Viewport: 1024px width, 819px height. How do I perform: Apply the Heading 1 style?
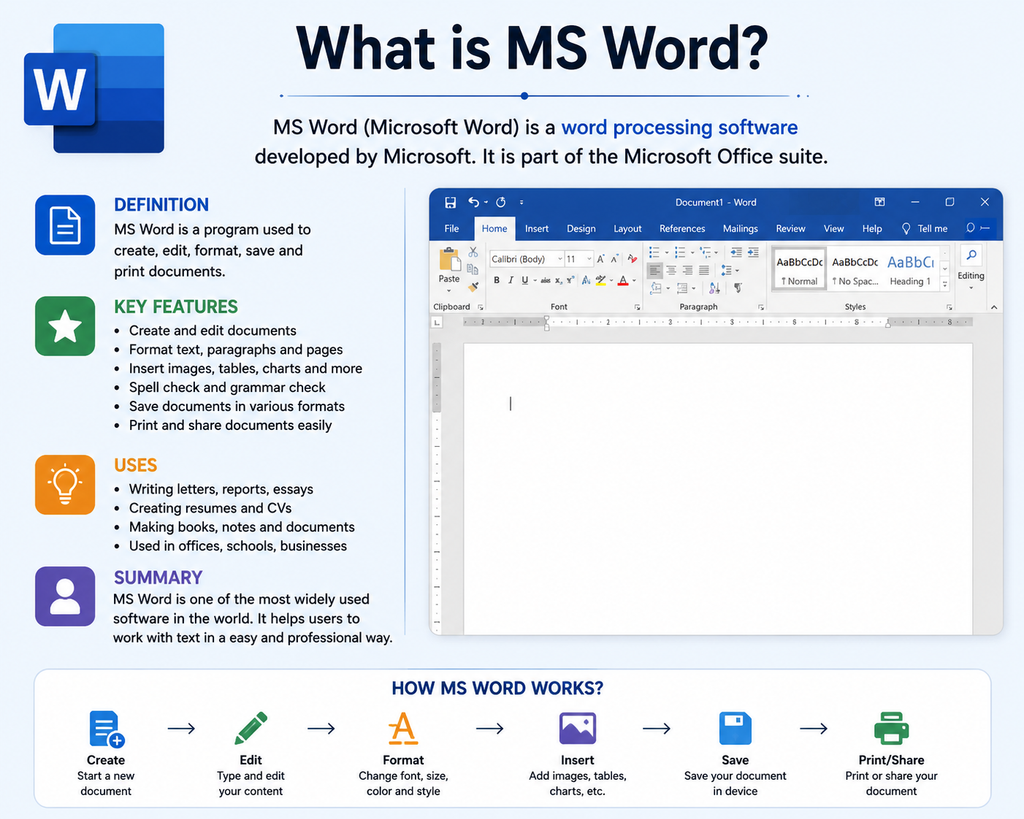(910, 268)
